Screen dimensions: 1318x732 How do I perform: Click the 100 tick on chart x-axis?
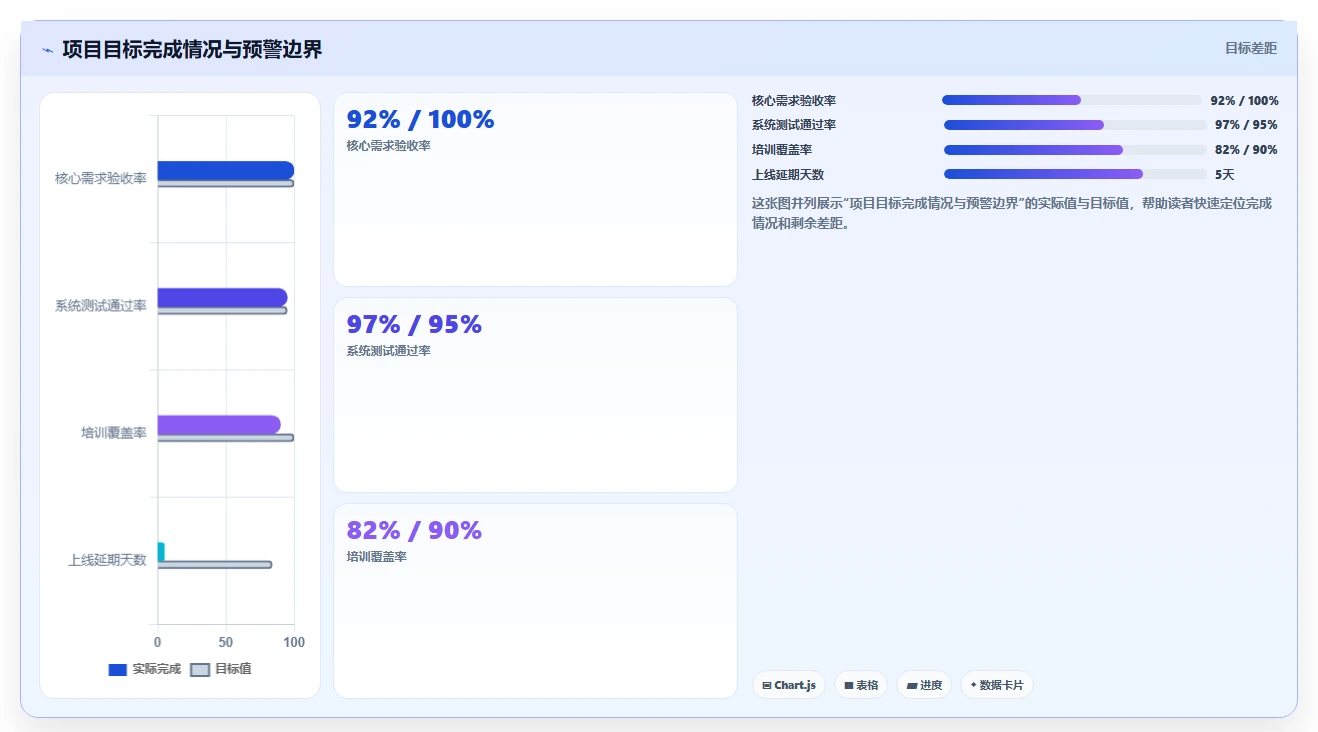point(294,642)
